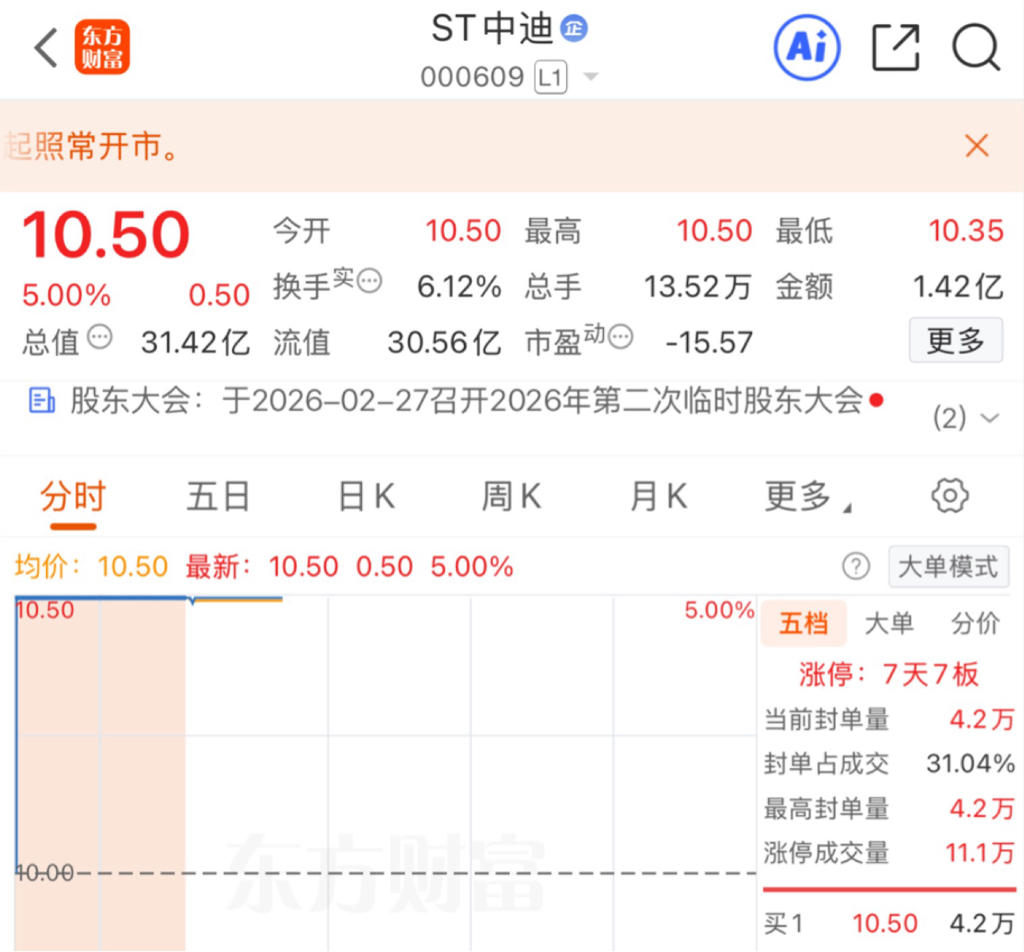
Task: Open the 东方财富 logo icon
Action: pyautogui.click(x=103, y=47)
